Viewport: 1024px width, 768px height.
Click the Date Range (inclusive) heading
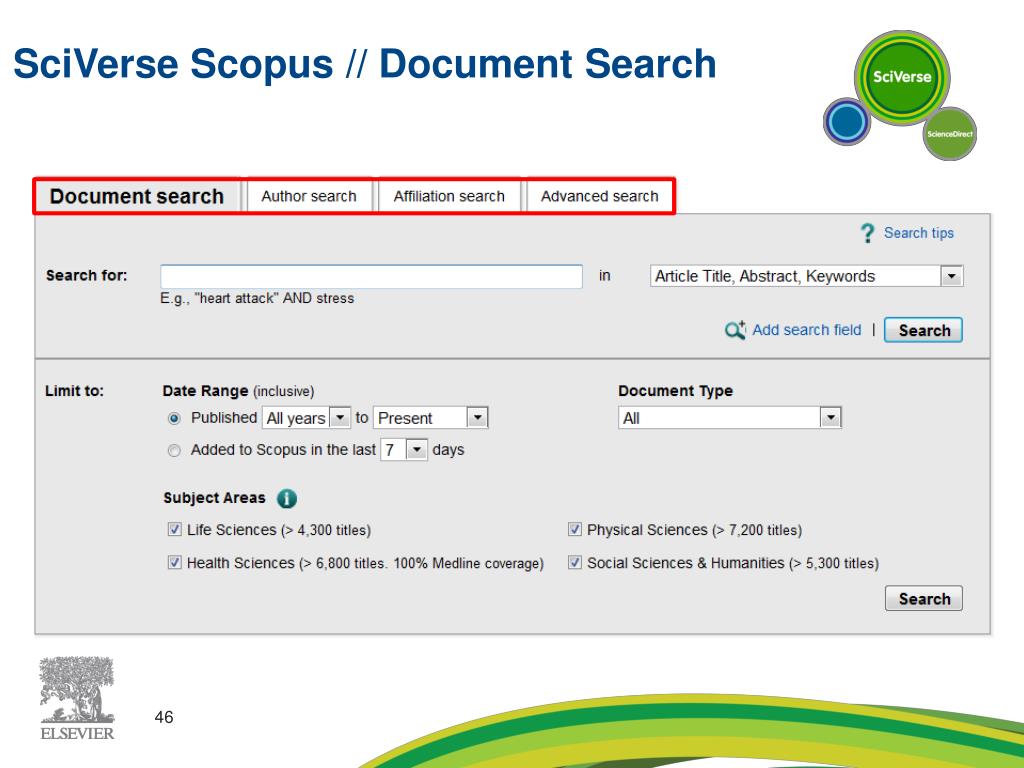tap(238, 391)
